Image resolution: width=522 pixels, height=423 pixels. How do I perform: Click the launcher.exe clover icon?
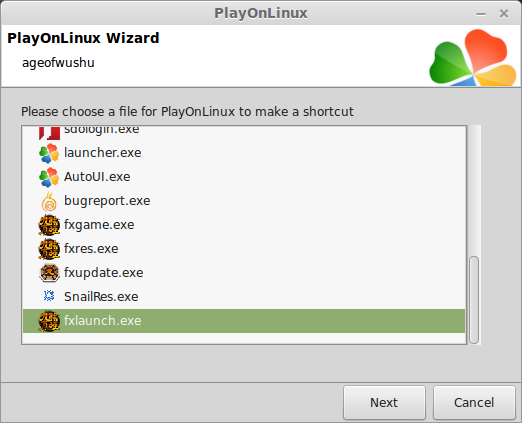point(49,153)
